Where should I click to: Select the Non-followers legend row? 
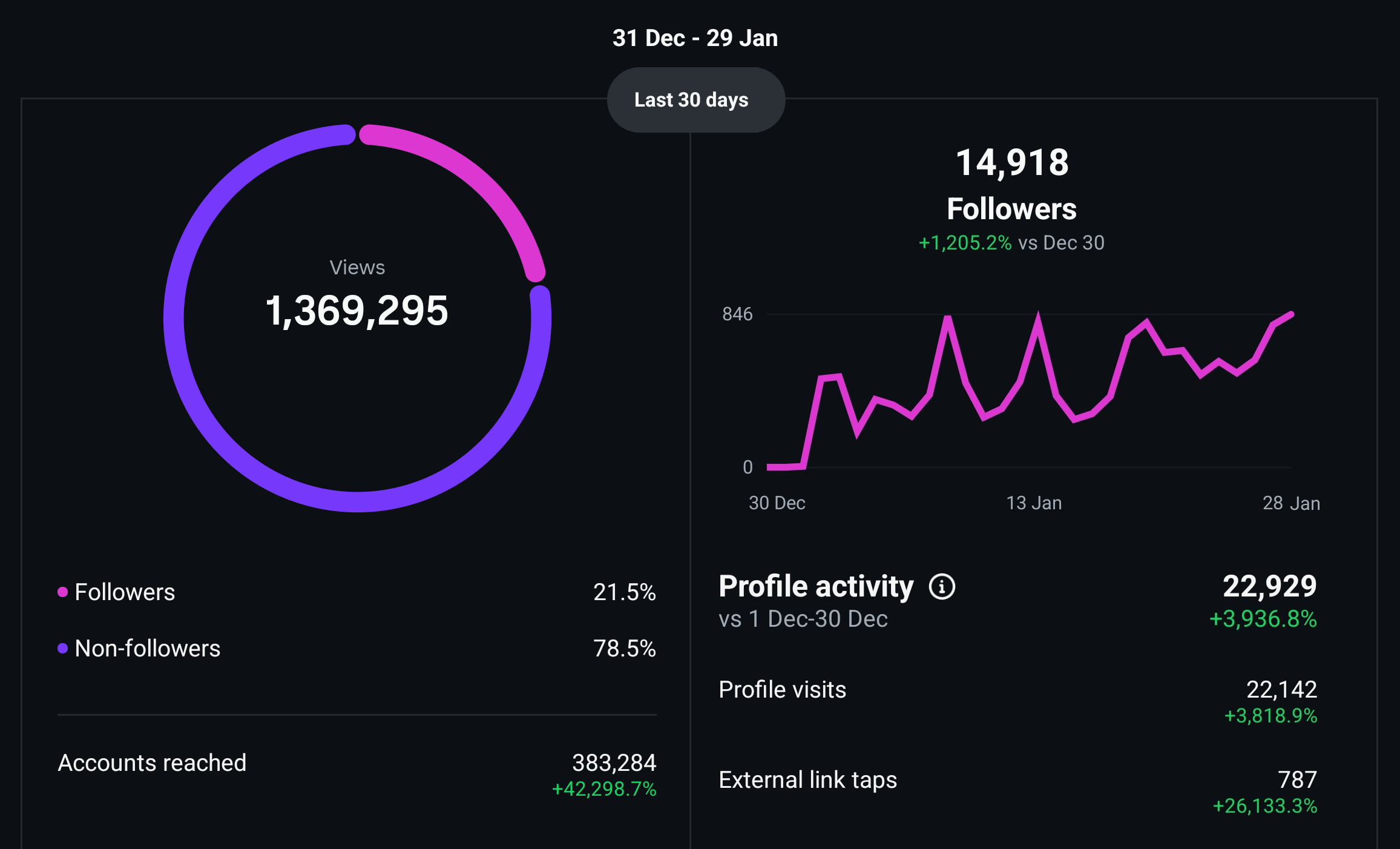pos(147,649)
